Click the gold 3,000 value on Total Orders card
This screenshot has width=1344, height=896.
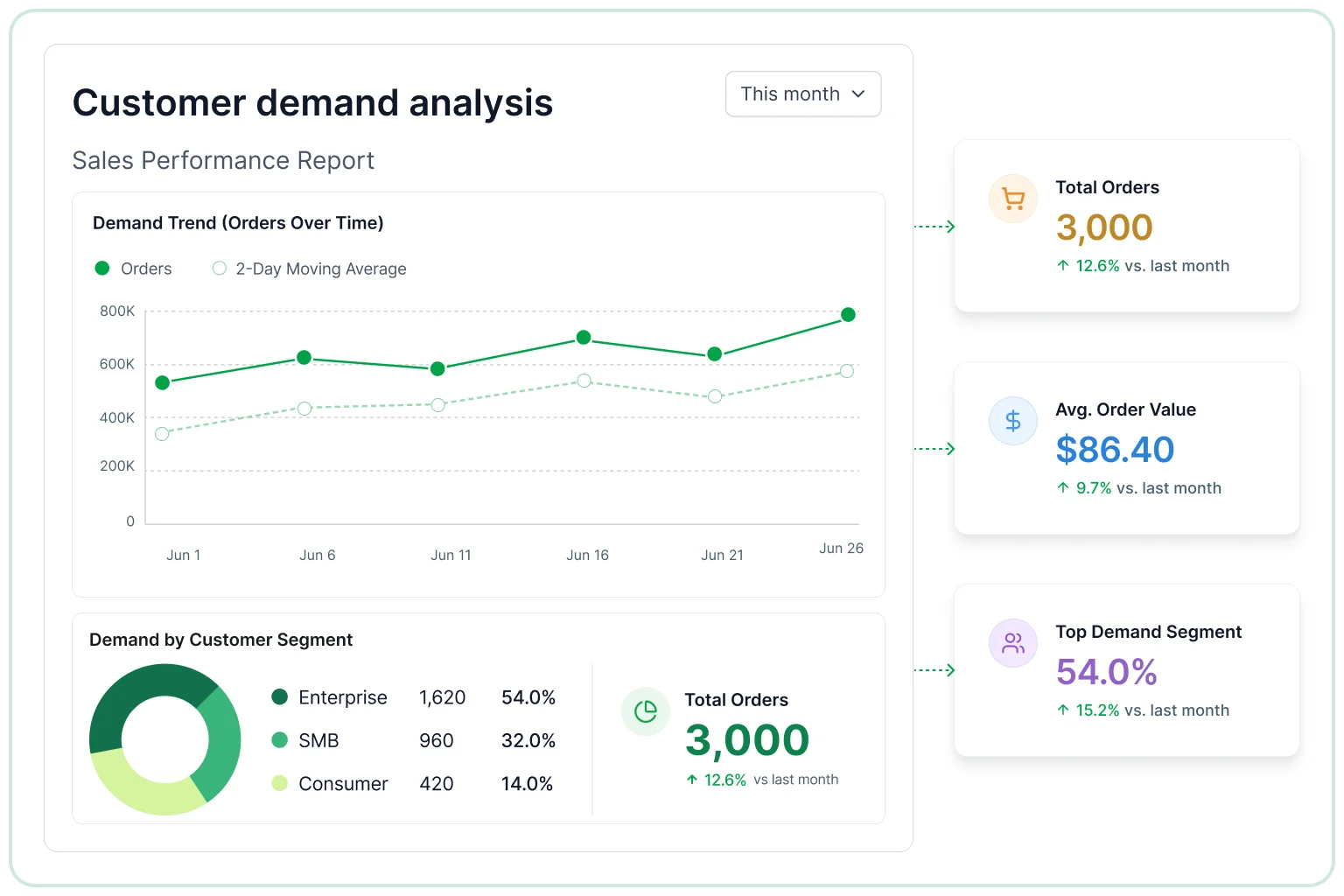[1104, 227]
